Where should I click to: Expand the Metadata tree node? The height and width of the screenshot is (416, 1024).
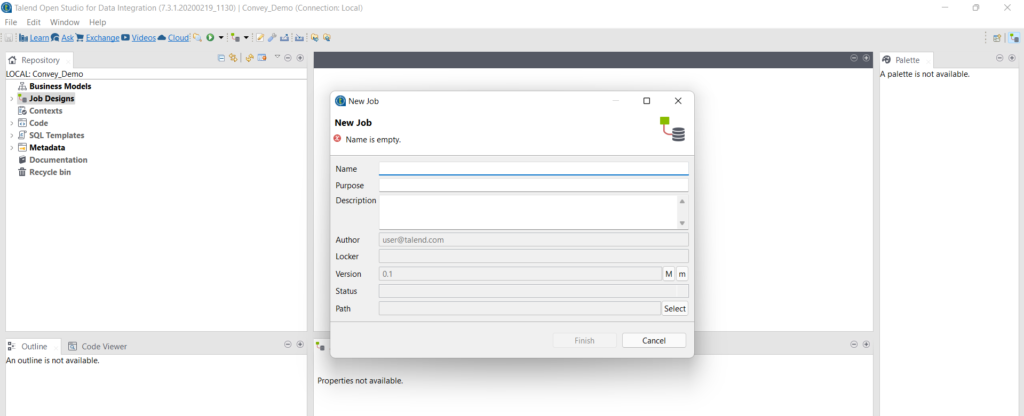(12, 148)
